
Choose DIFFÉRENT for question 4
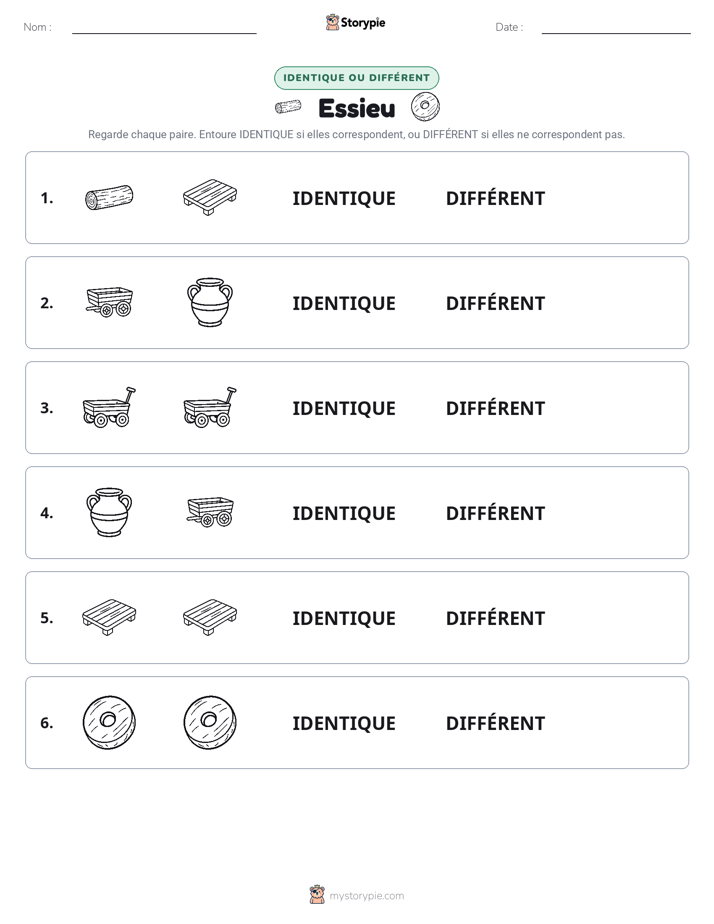point(495,513)
